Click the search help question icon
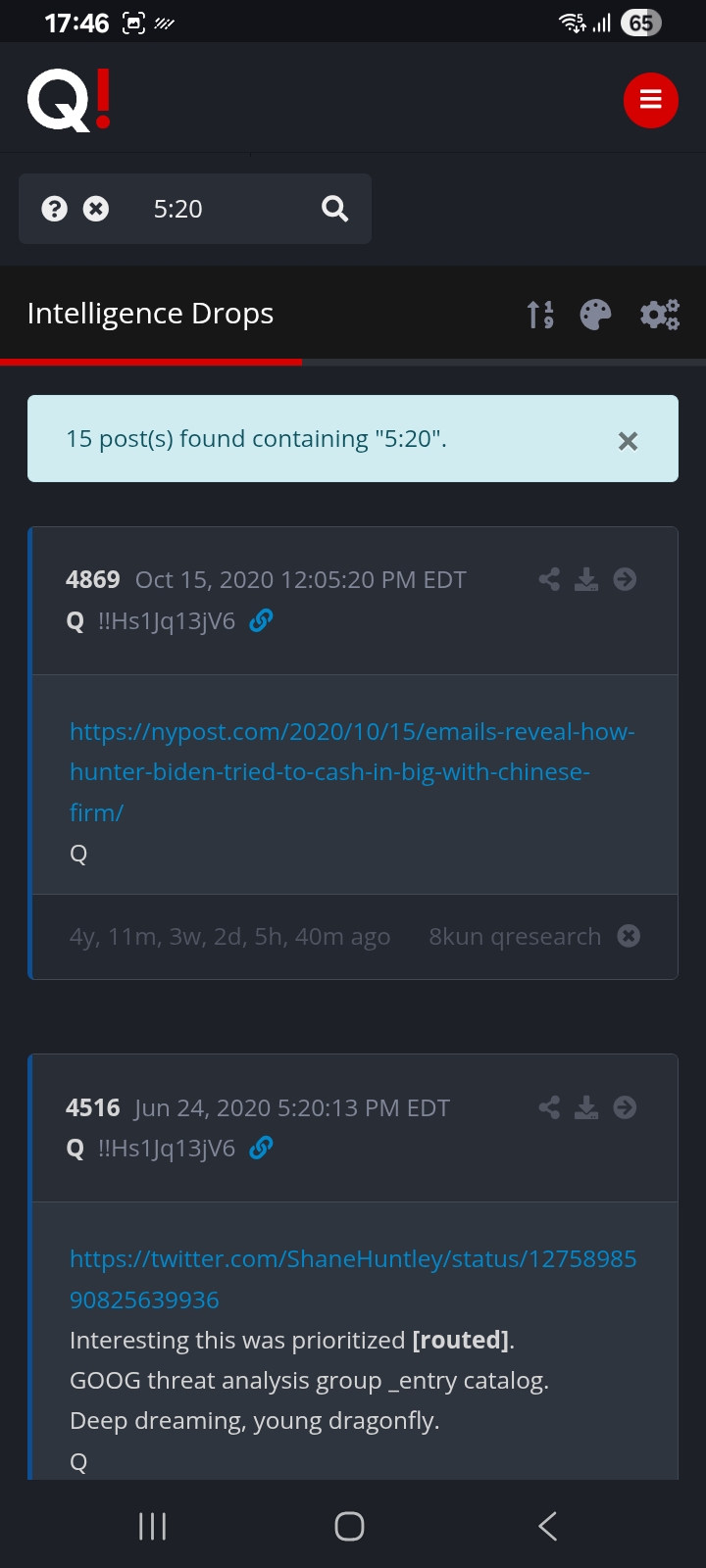706x1568 pixels. [55, 209]
